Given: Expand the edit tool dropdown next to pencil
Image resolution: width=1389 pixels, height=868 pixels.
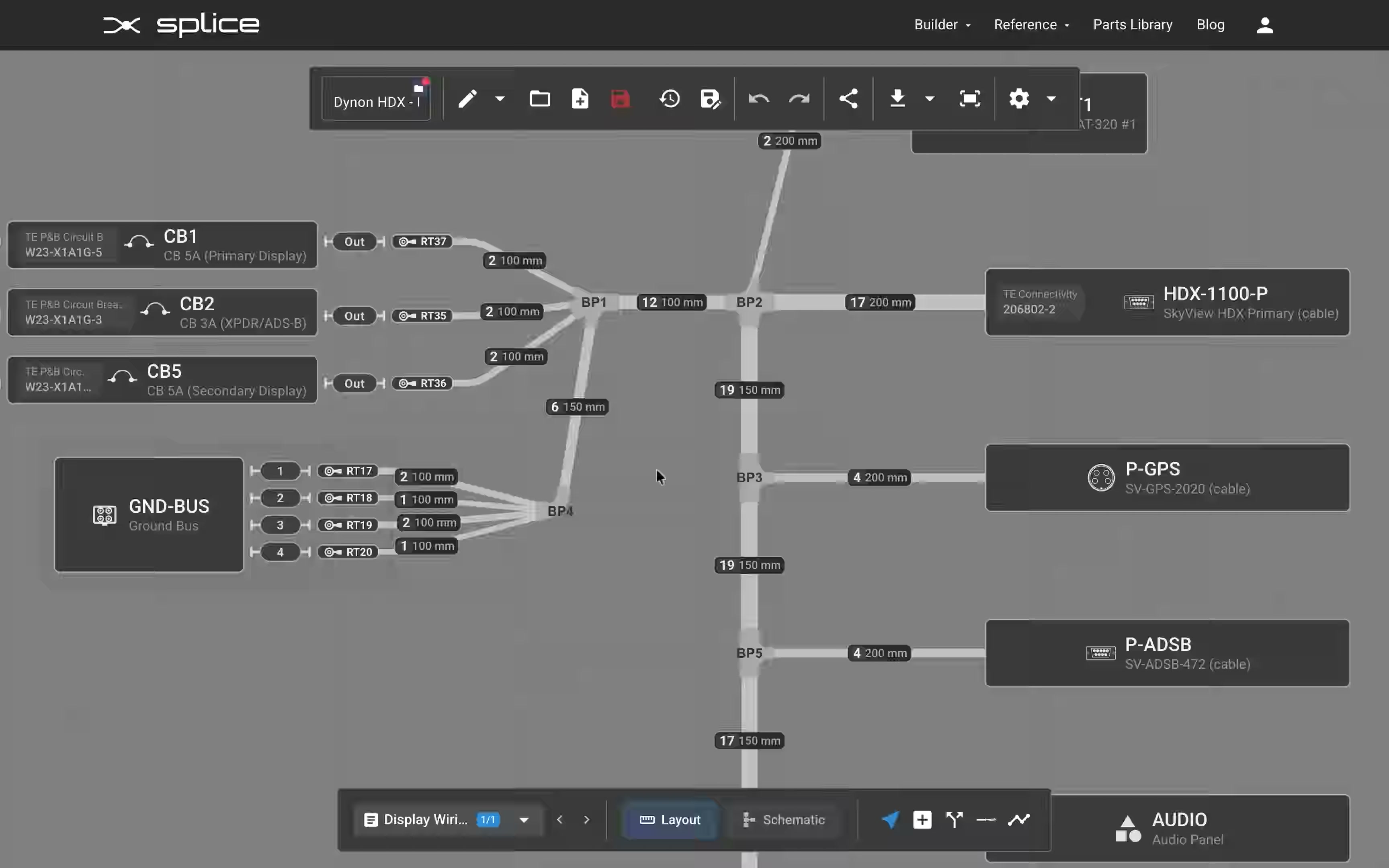Looking at the screenshot, I should (x=498, y=98).
